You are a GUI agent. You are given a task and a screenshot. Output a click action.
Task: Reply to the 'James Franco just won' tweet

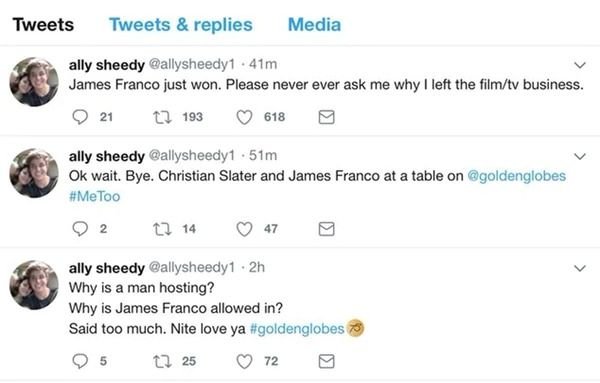coord(80,117)
